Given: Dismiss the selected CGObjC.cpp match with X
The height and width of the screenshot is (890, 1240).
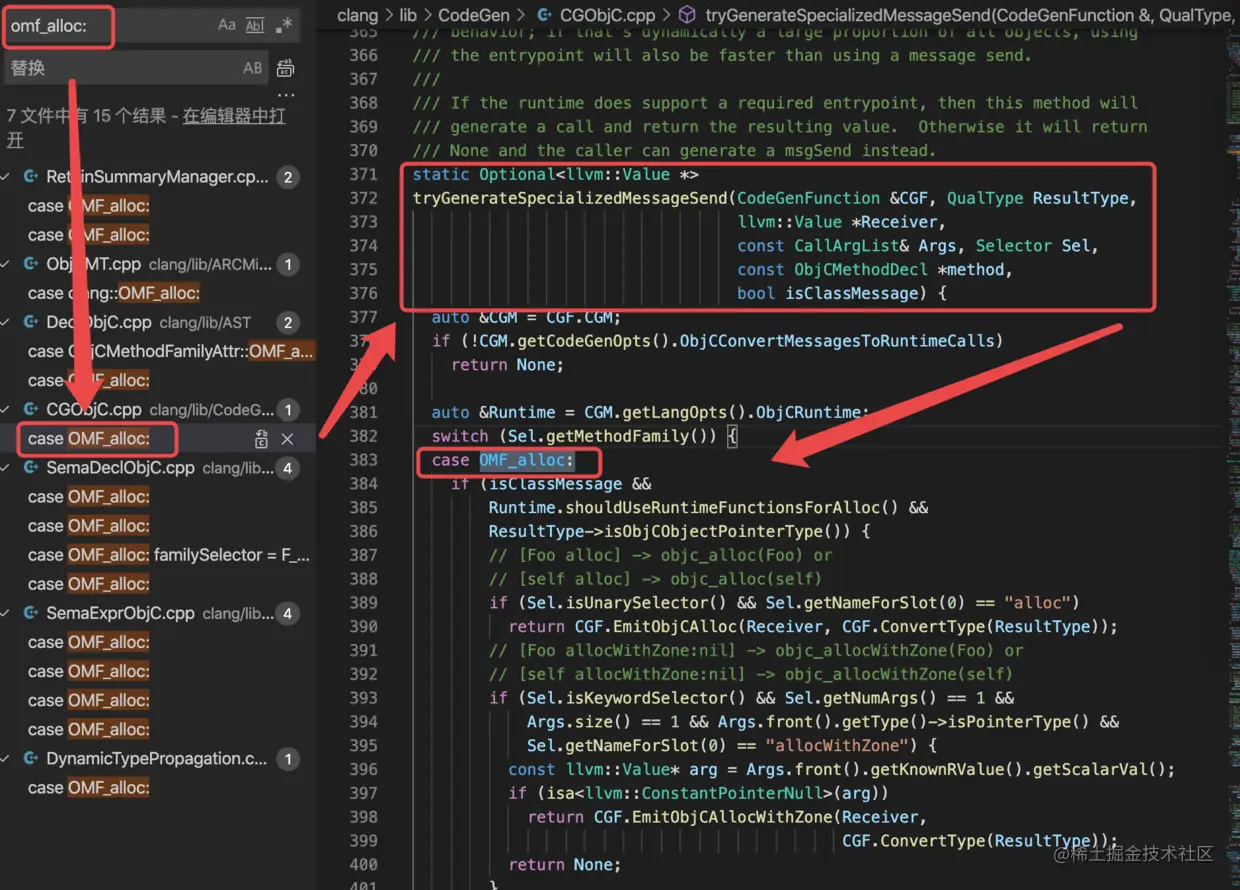Looking at the screenshot, I should point(287,439).
